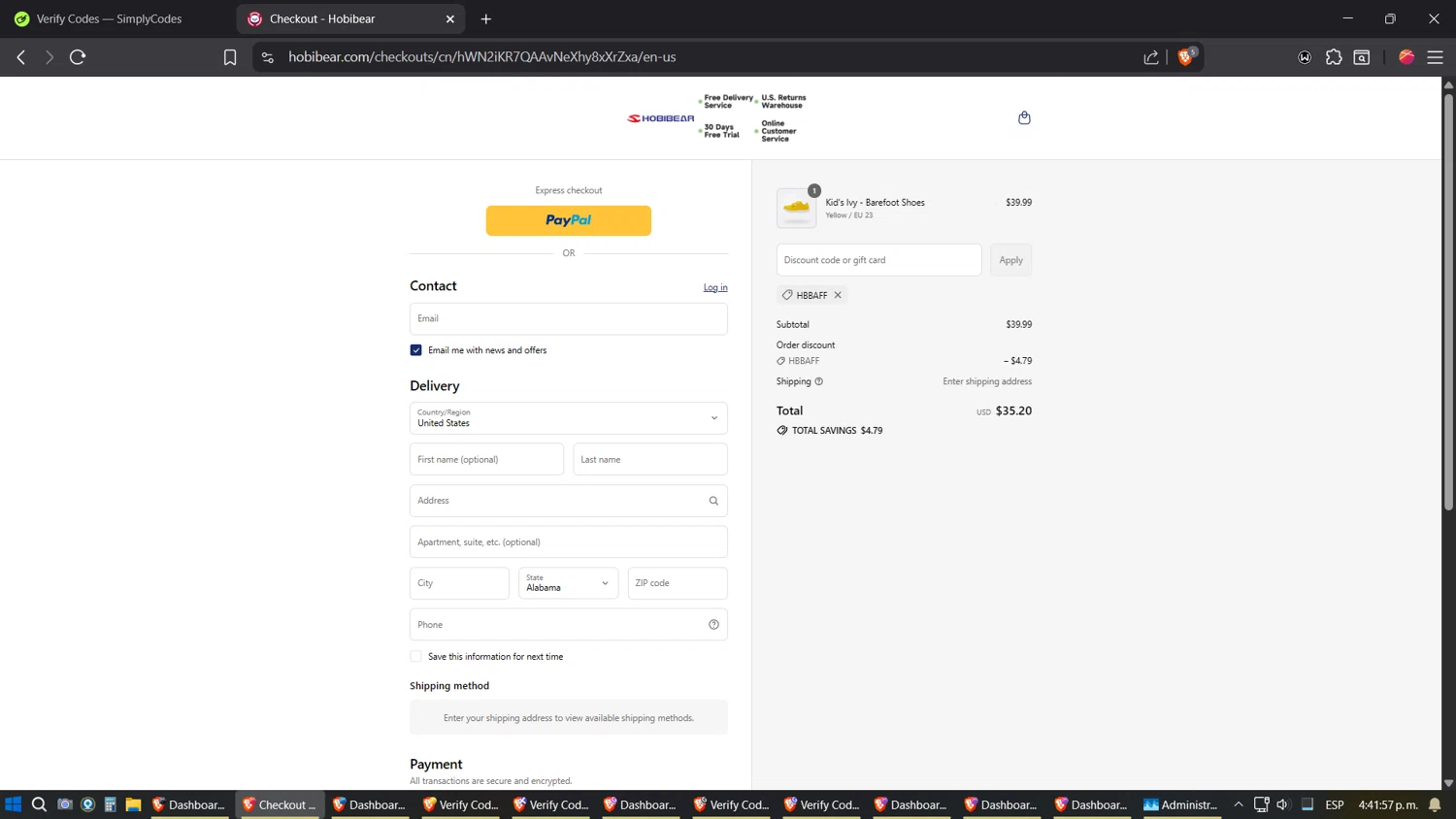The width and height of the screenshot is (1456, 819).
Task: Click the Apply discount button
Action: (x=1010, y=260)
